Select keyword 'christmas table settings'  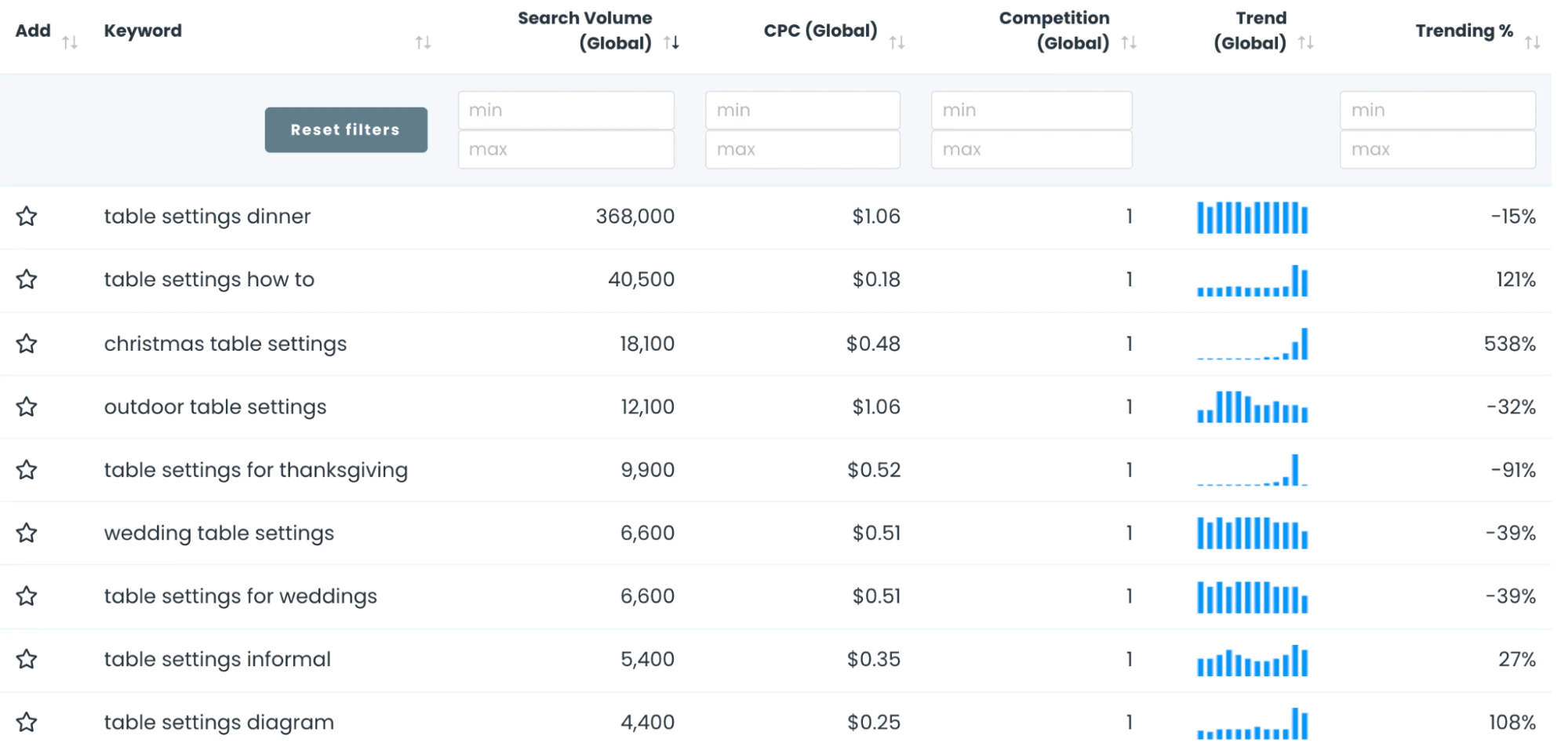tap(225, 344)
